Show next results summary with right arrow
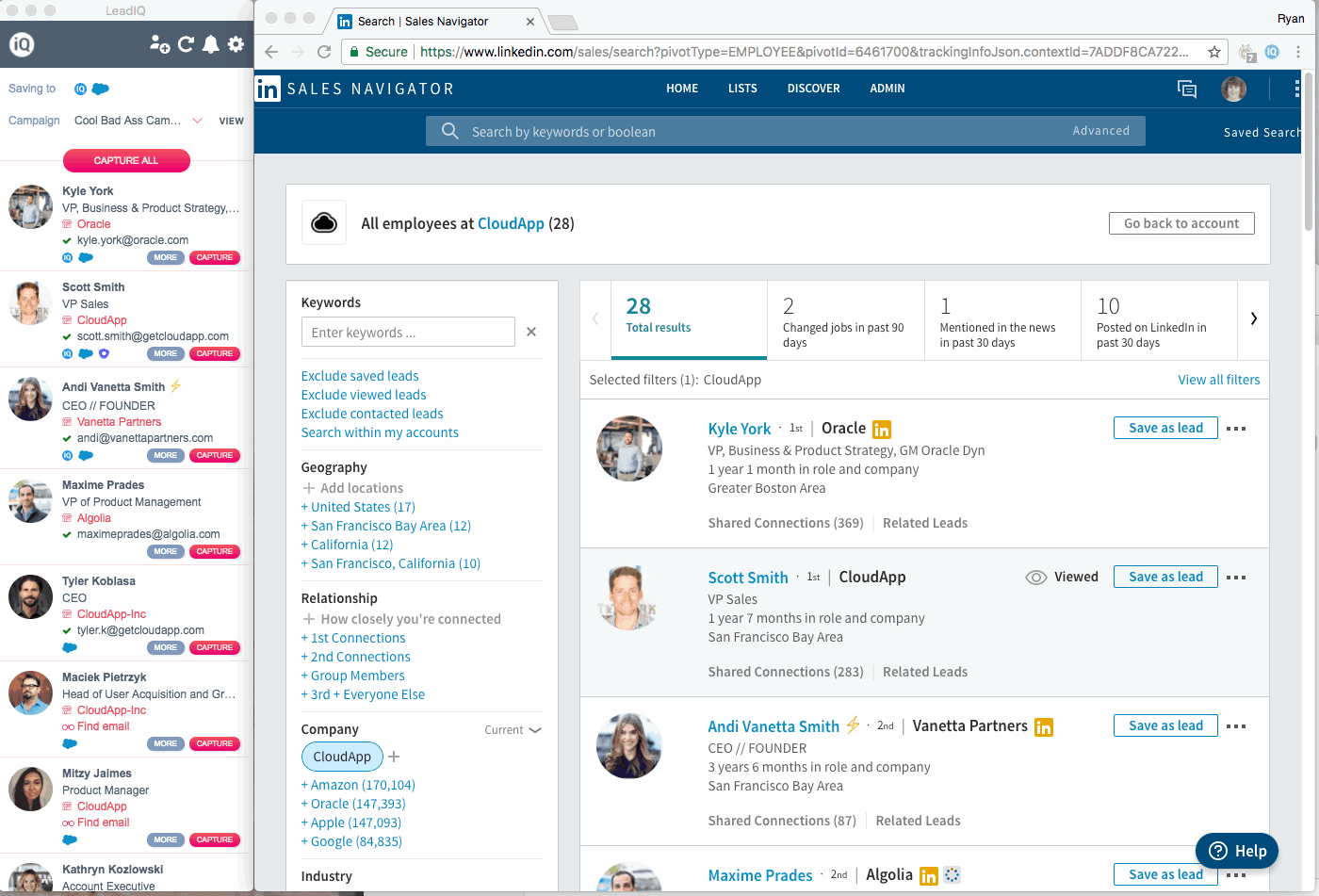1319x896 pixels. click(1253, 318)
